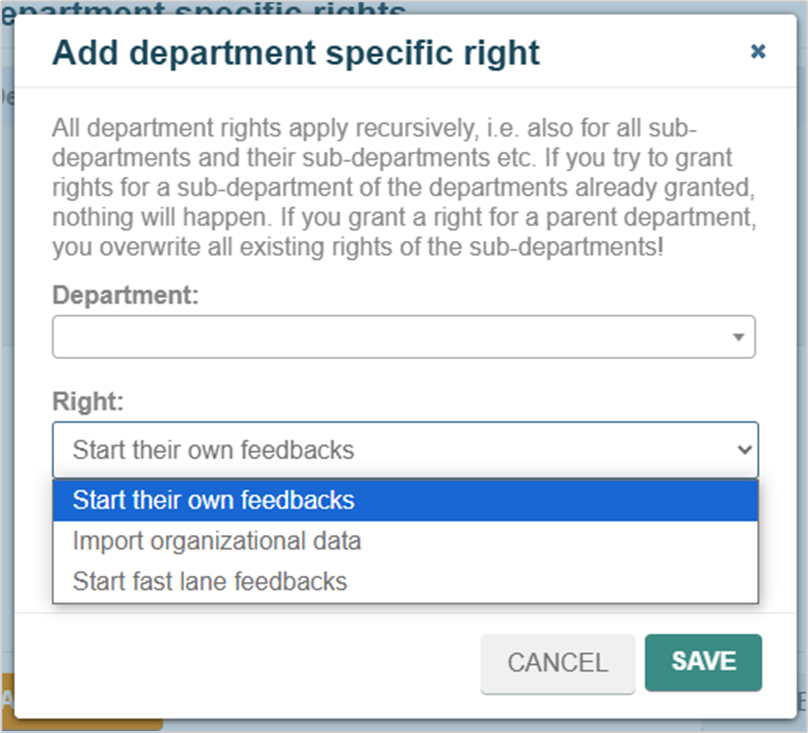Click the 'Add department specific right' title
Screen dimensions: 808x733
click(x=296, y=53)
